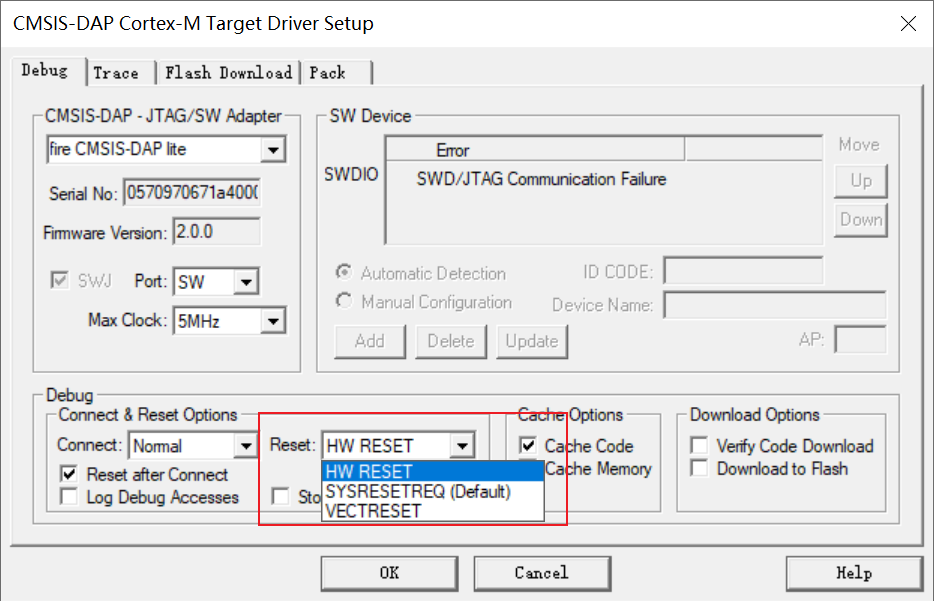Enable Verify Code Download
Screen dimensions: 934x601
pos(701,446)
